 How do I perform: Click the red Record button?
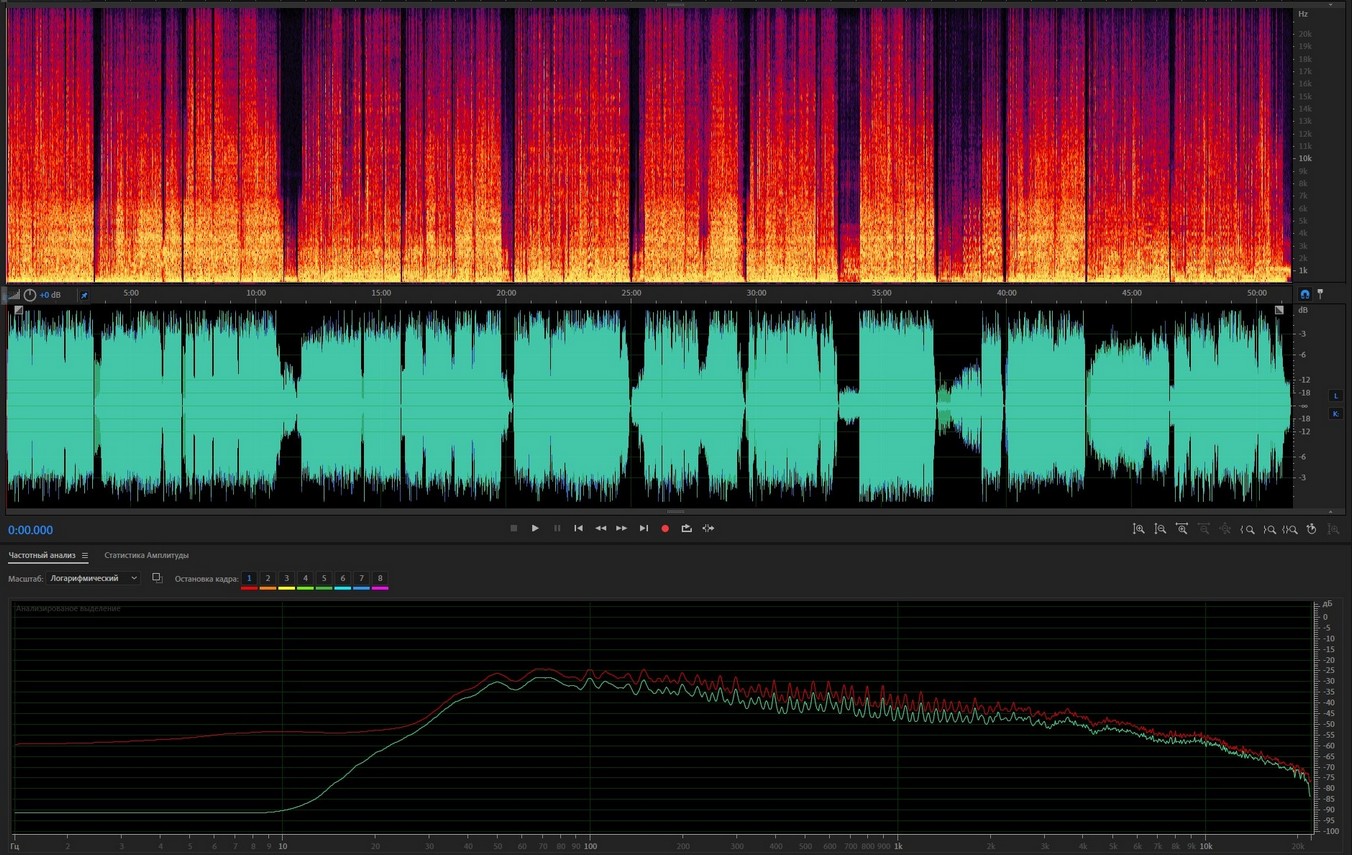(665, 528)
